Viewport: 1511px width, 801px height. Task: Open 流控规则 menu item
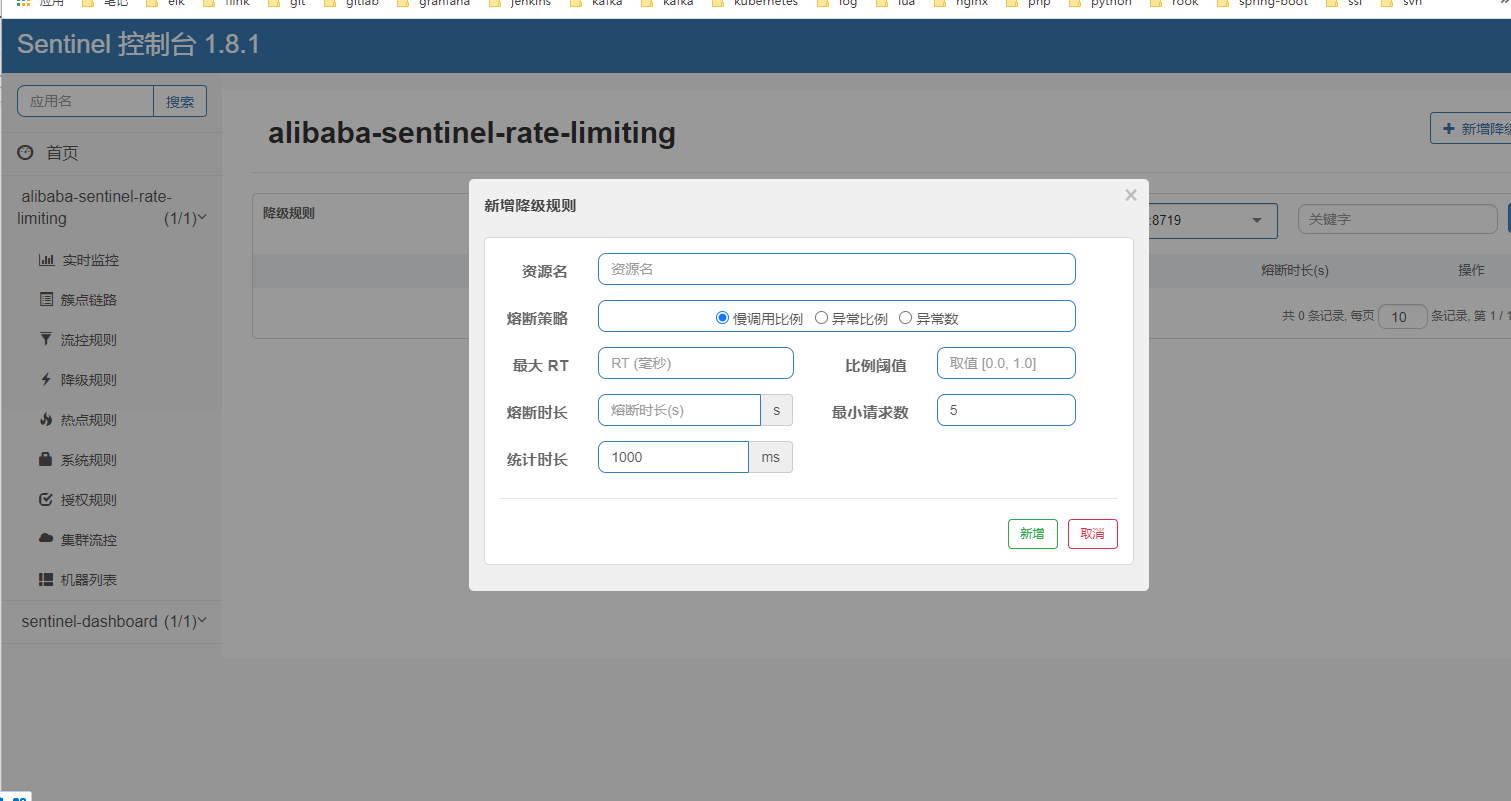(x=90, y=340)
